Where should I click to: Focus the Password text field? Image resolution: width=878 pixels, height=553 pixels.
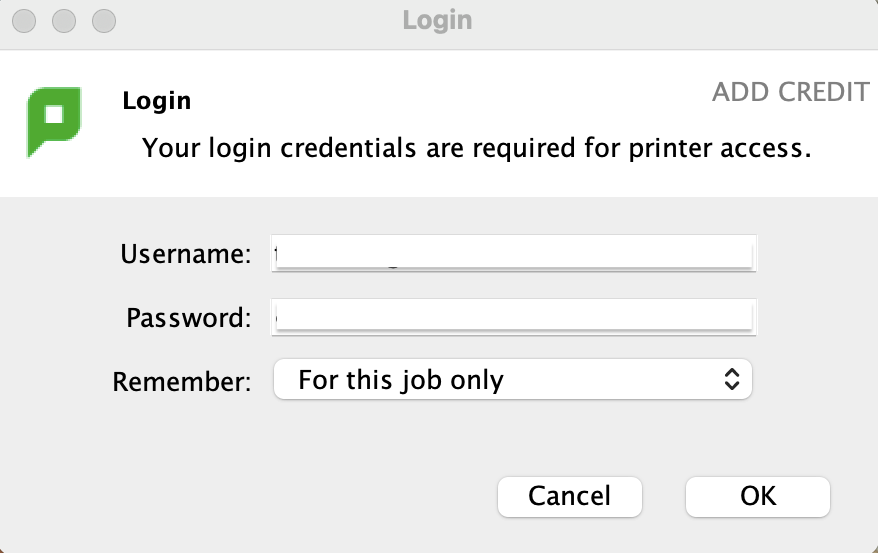tap(513, 317)
